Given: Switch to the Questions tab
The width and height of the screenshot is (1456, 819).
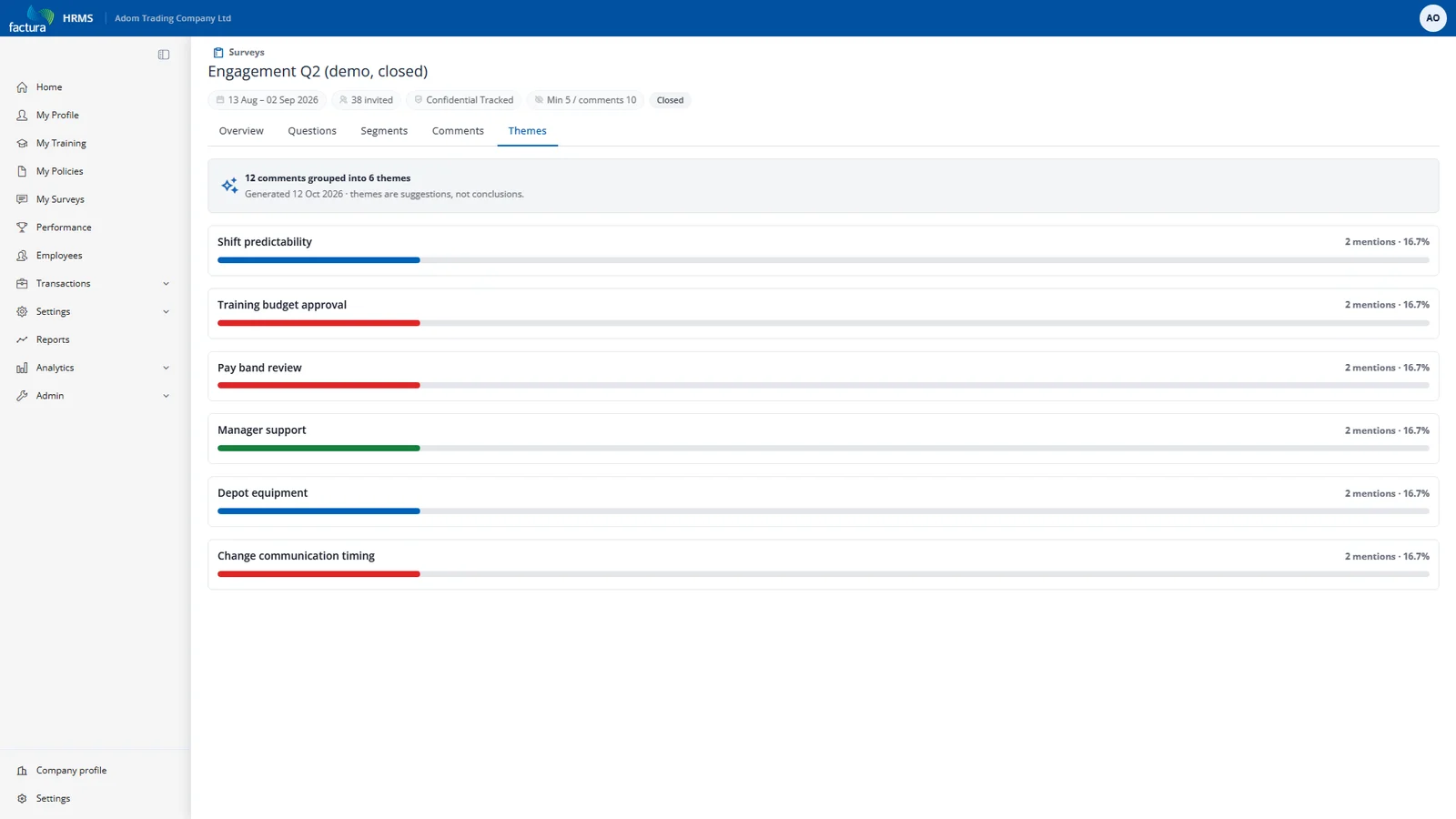Looking at the screenshot, I should pos(312,131).
